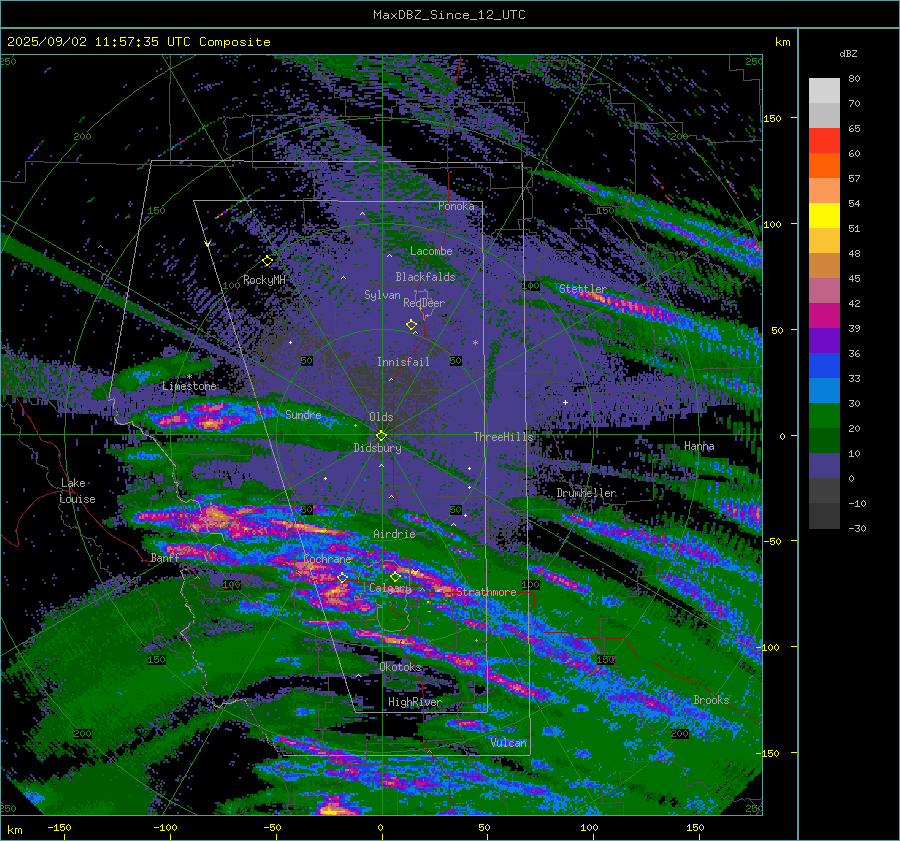Screen dimensions: 900x841
Task: Click the 100 tick on right vertical axis
Action: tap(772, 224)
